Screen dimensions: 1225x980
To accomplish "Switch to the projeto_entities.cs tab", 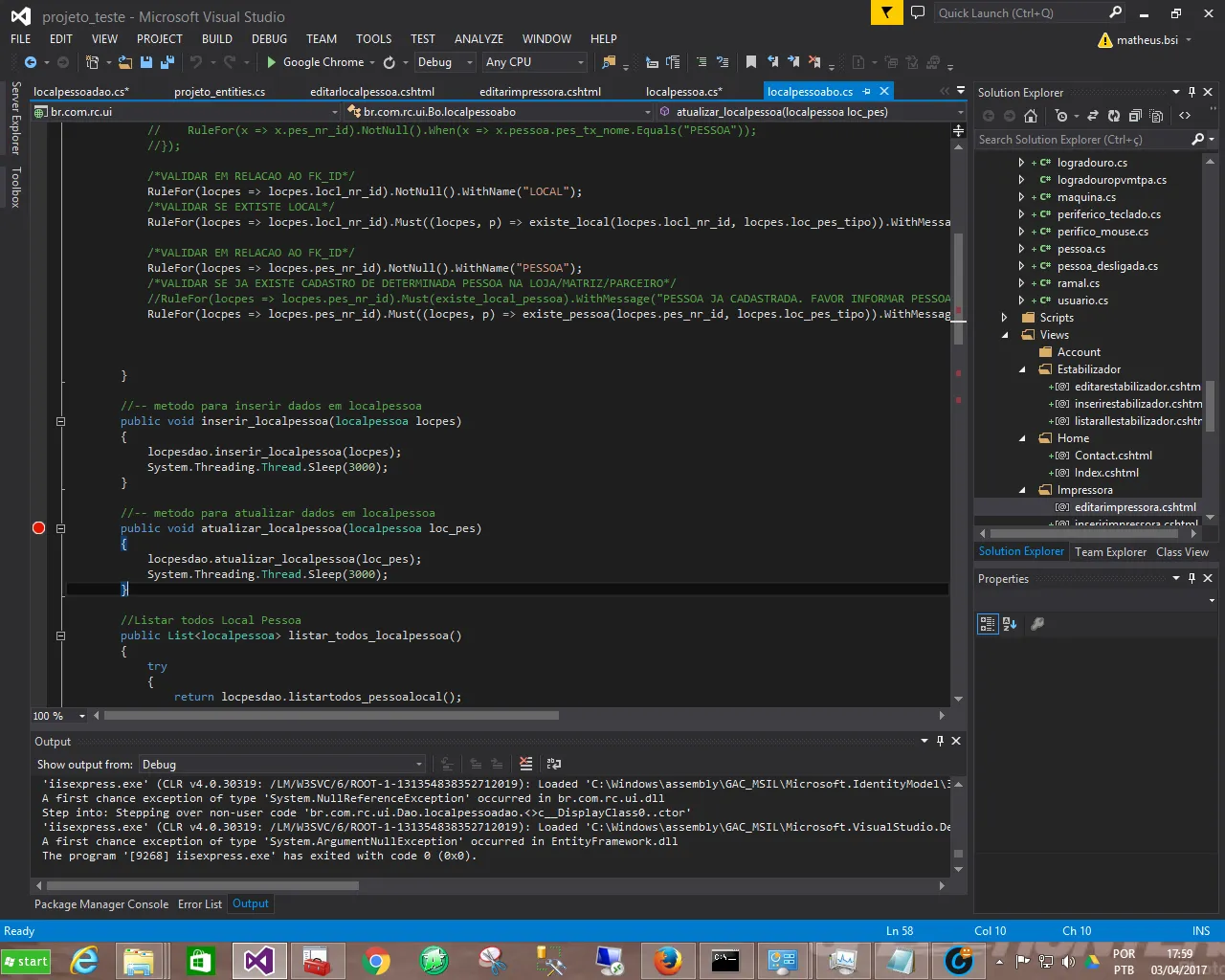I will [x=219, y=92].
